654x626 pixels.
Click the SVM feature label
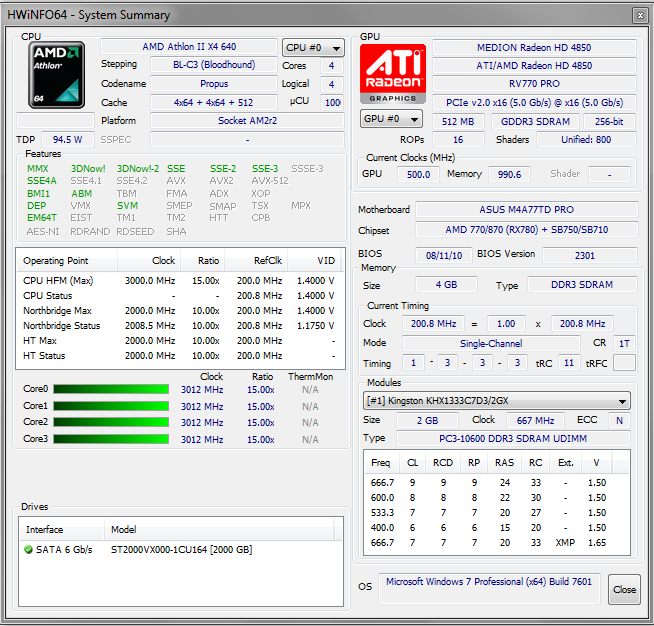(x=127, y=206)
